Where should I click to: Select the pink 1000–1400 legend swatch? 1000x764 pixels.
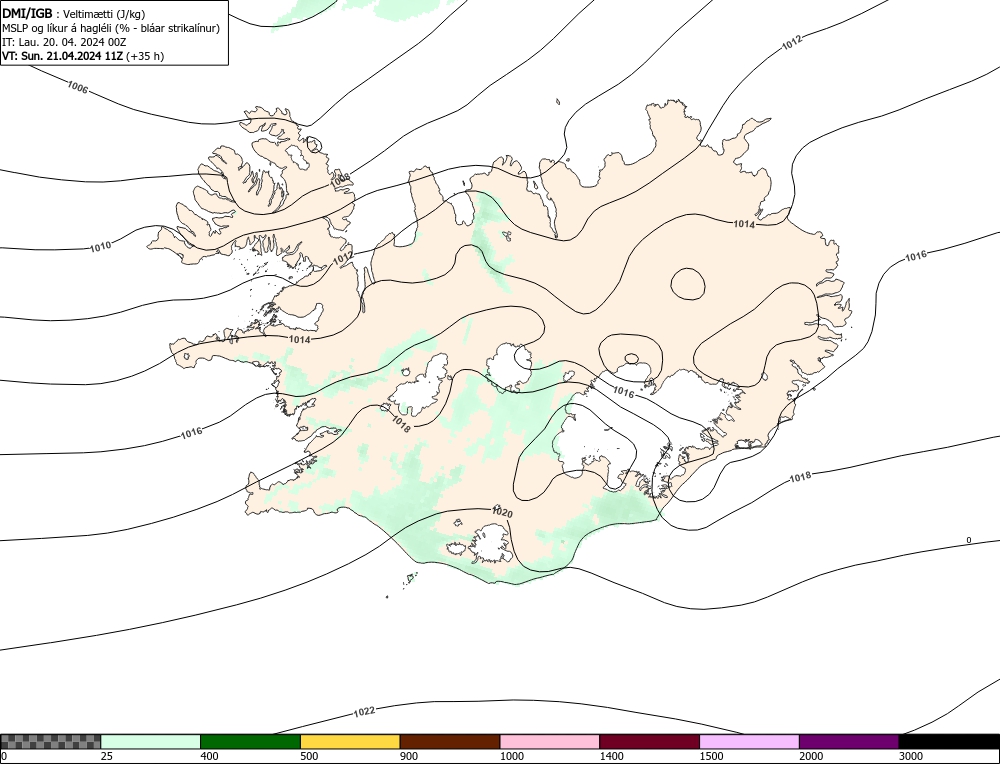pos(550,742)
